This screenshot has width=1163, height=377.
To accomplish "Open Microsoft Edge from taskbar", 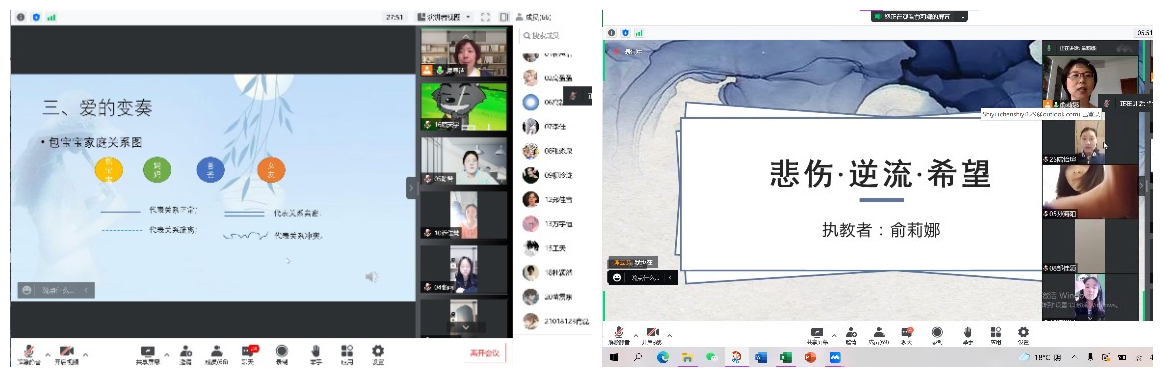I will click(663, 358).
